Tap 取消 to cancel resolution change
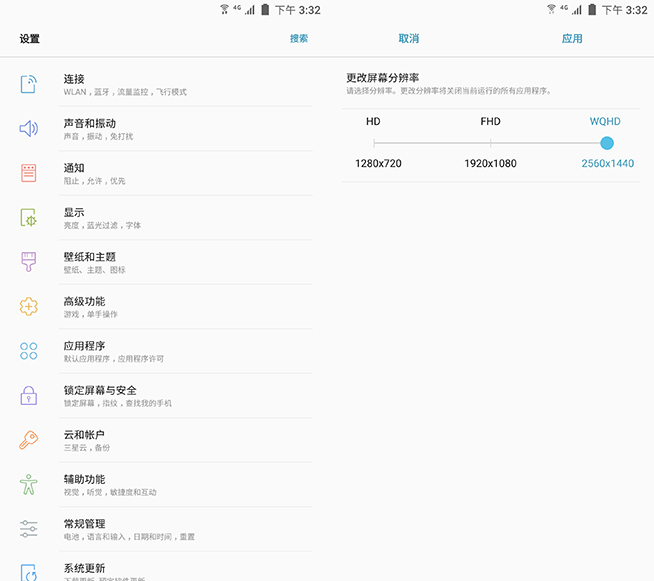 click(409, 39)
